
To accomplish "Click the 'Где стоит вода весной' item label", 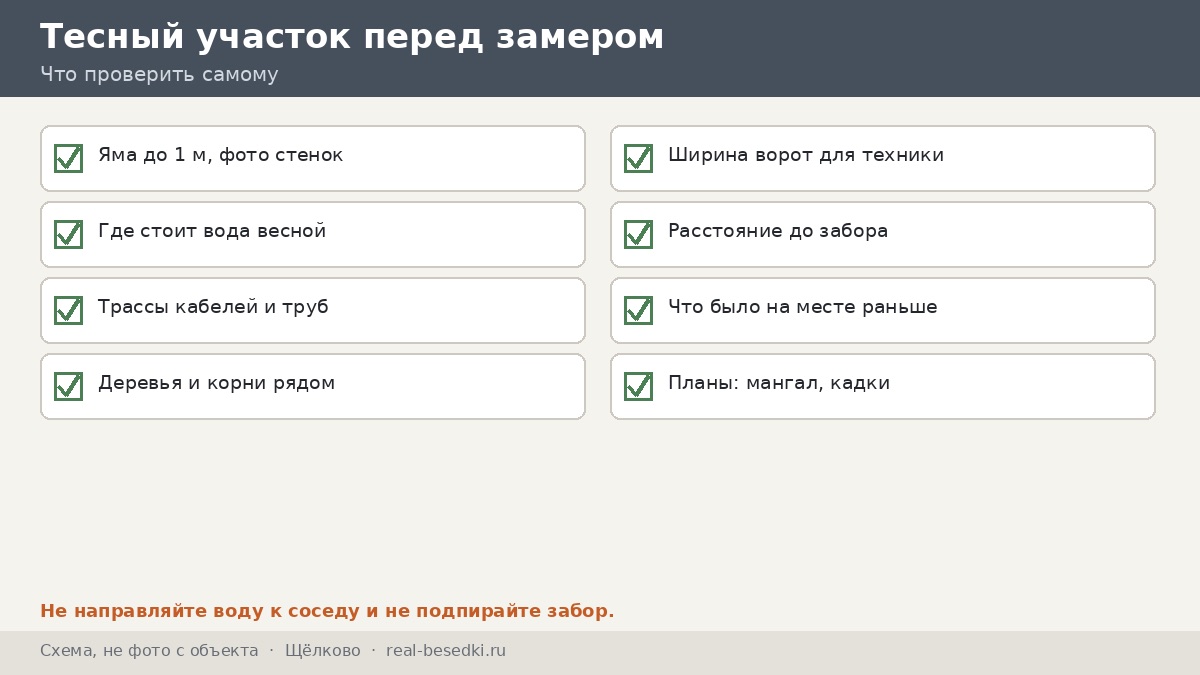I will pos(212,231).
